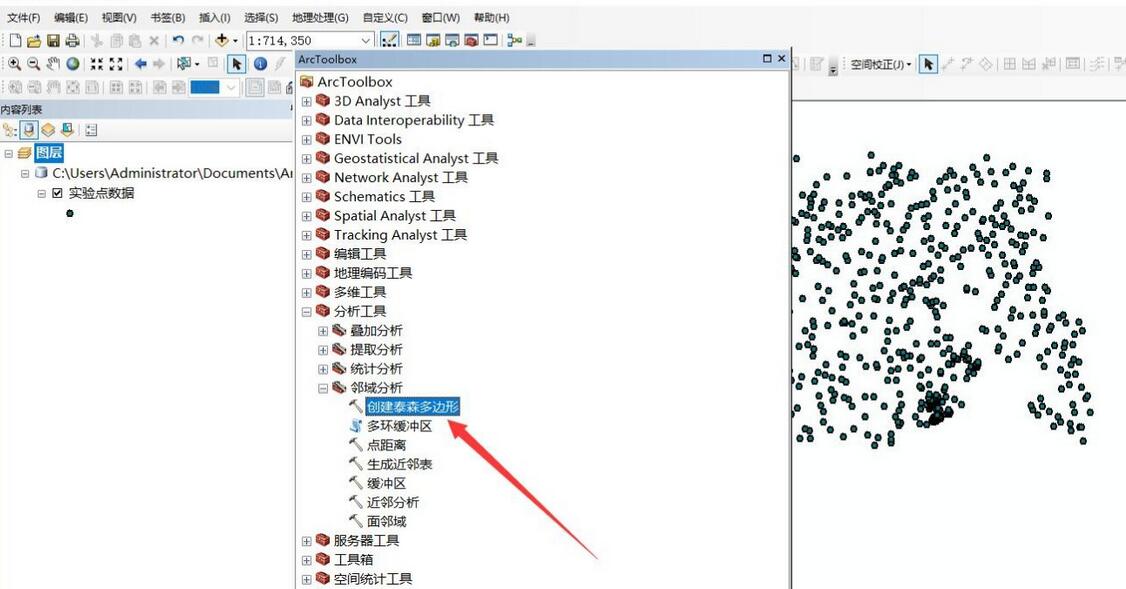
Task: Collapse the 图层 data frame
Action: 9,153
